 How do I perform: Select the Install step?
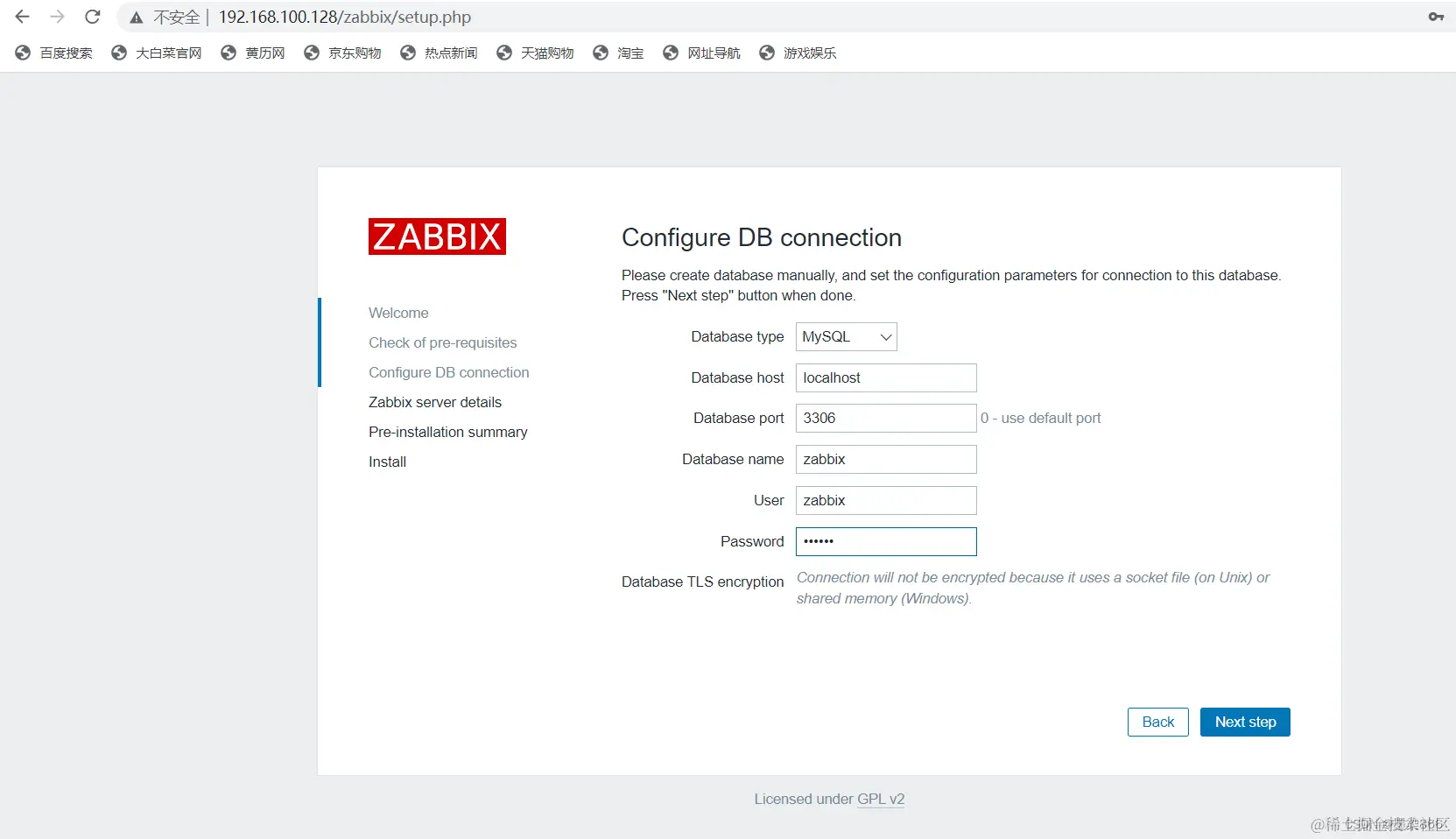point(387,462)
